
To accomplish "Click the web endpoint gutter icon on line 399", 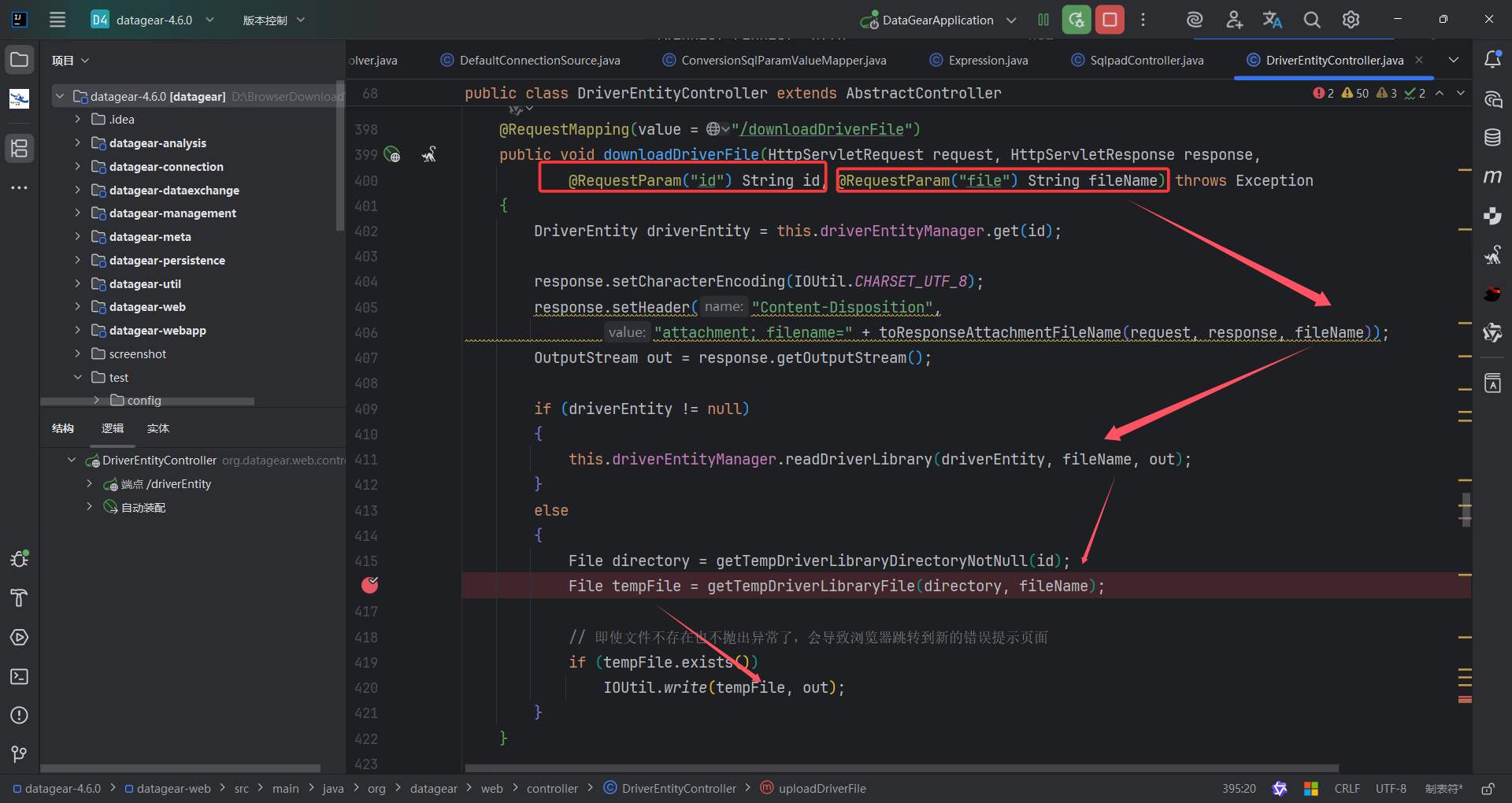I will [392, 155].
